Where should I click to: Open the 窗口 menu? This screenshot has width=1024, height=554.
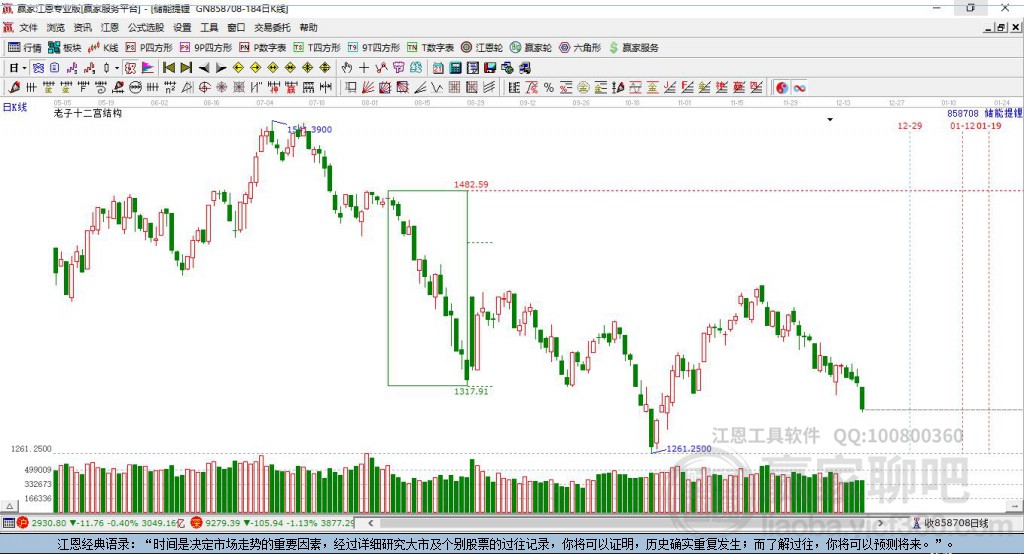tap(236, 27)
